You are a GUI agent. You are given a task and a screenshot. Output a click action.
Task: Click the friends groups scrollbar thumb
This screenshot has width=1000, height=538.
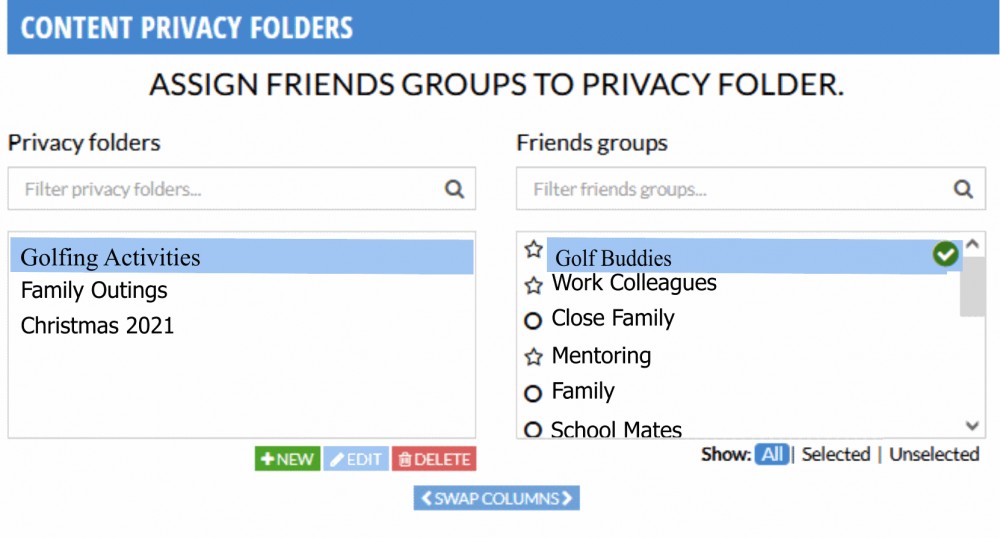973,286
